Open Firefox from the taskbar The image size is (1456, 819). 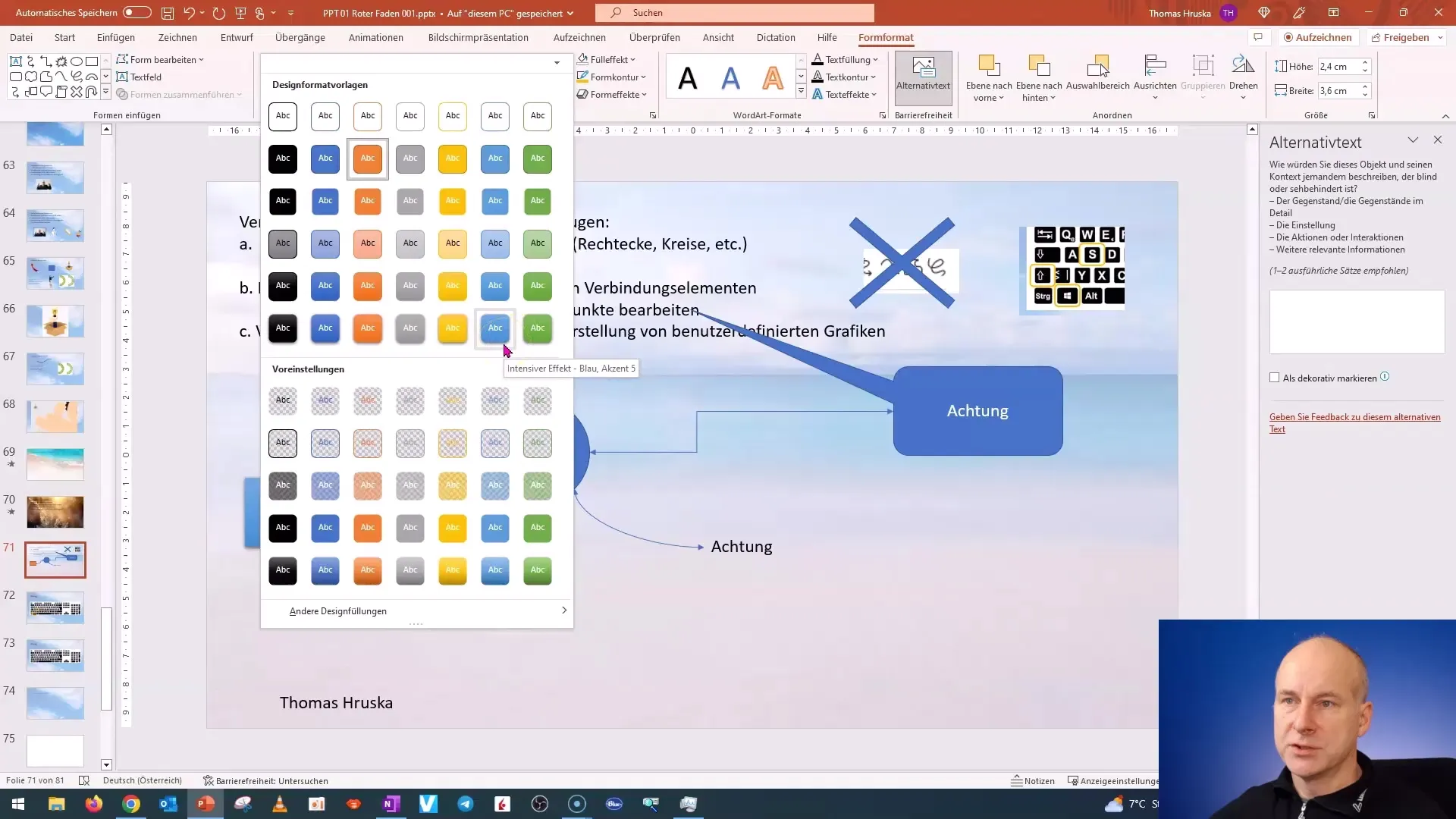[x=94, y=804]
